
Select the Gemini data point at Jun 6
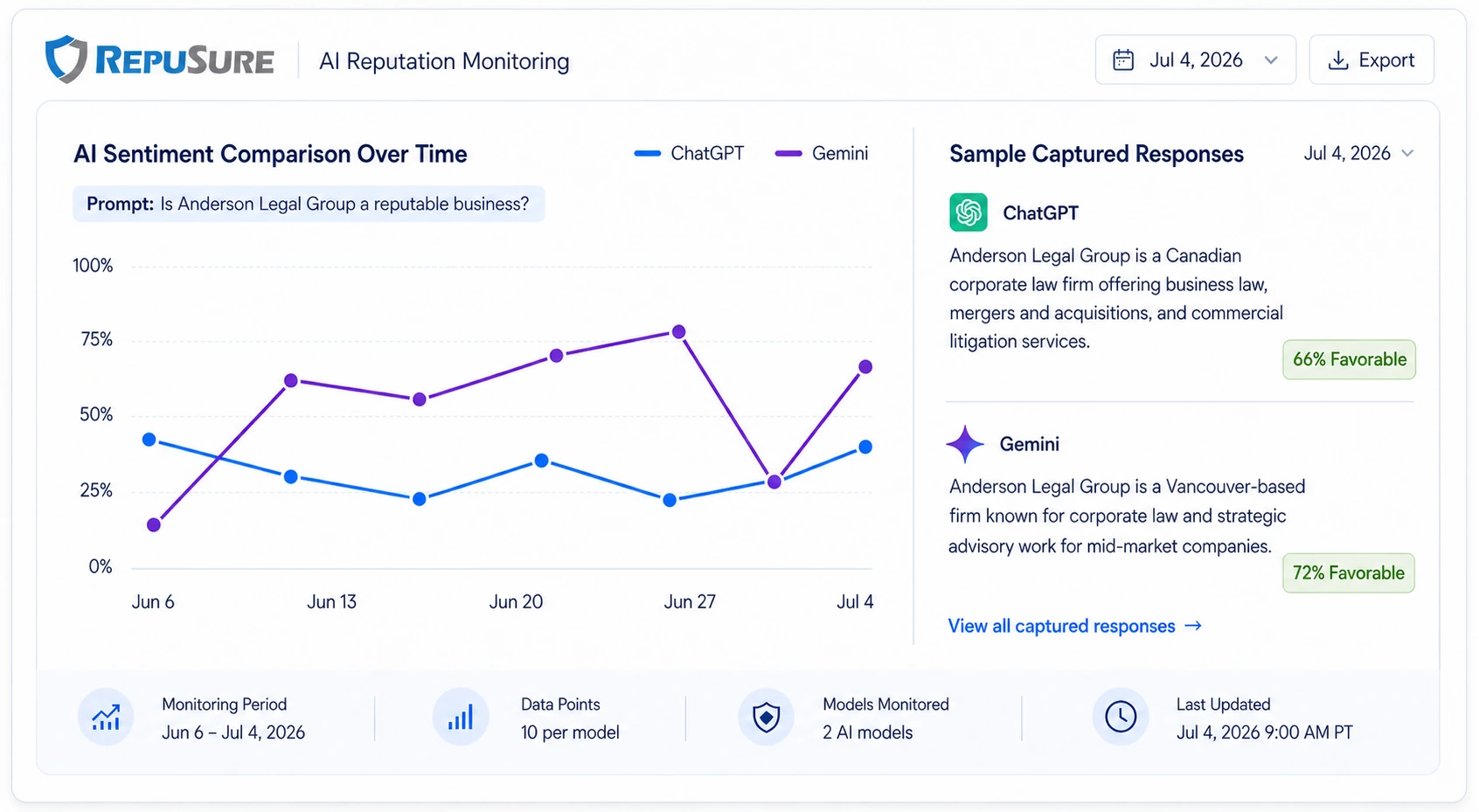click(x=154, y=525)
